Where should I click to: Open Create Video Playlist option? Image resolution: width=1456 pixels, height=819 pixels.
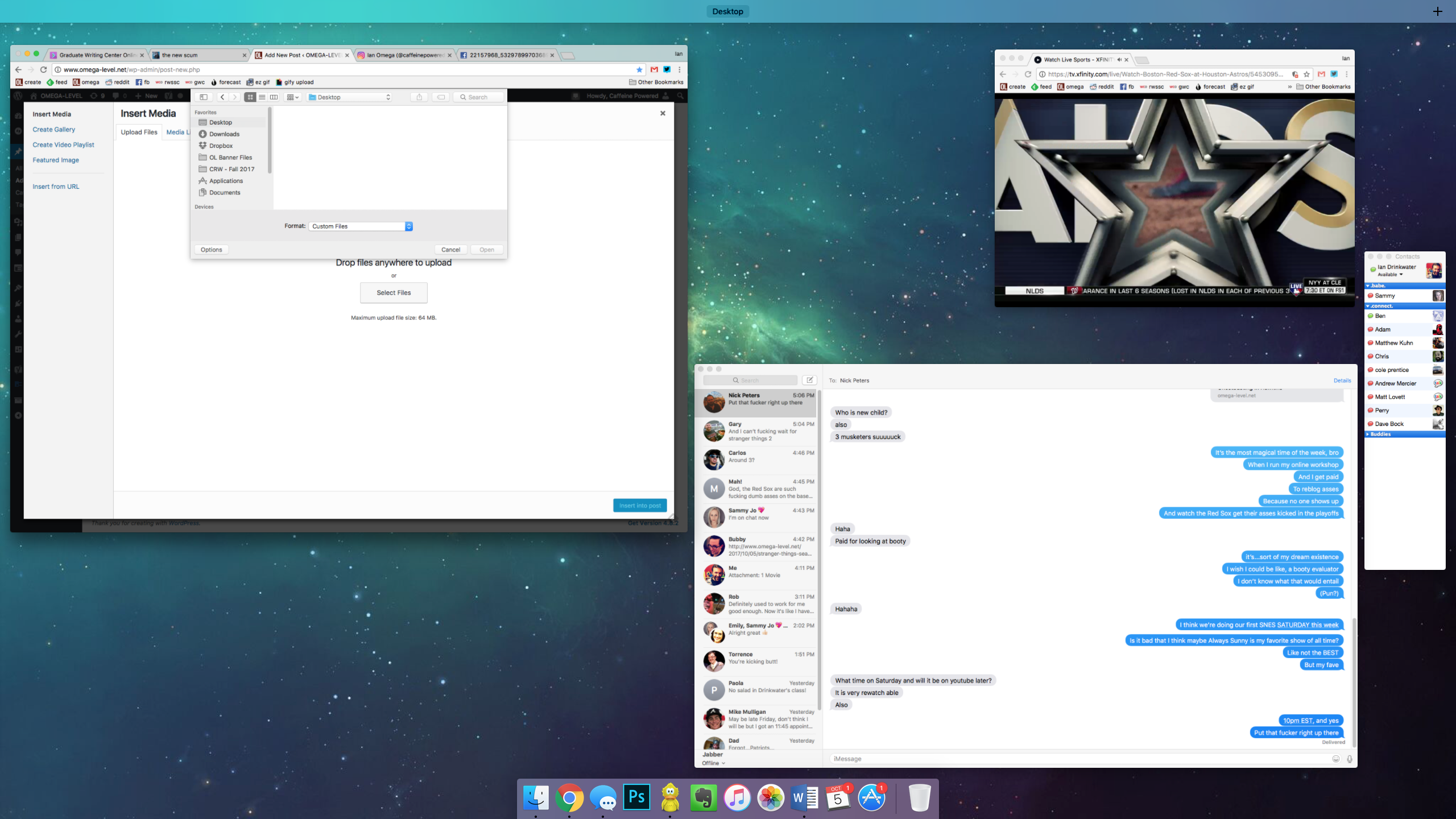point(63,144)
